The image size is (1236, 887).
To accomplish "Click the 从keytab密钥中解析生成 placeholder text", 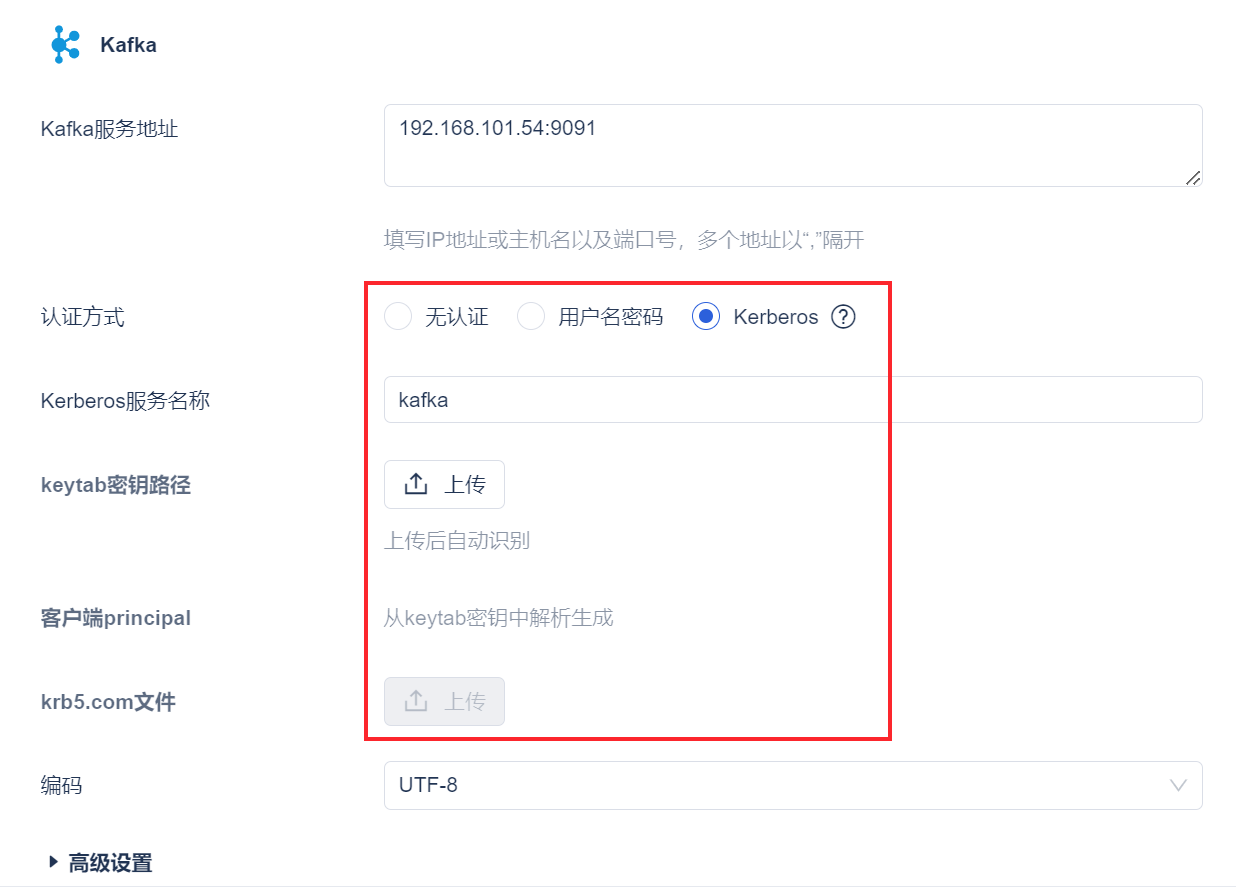I will click(498, 618).
